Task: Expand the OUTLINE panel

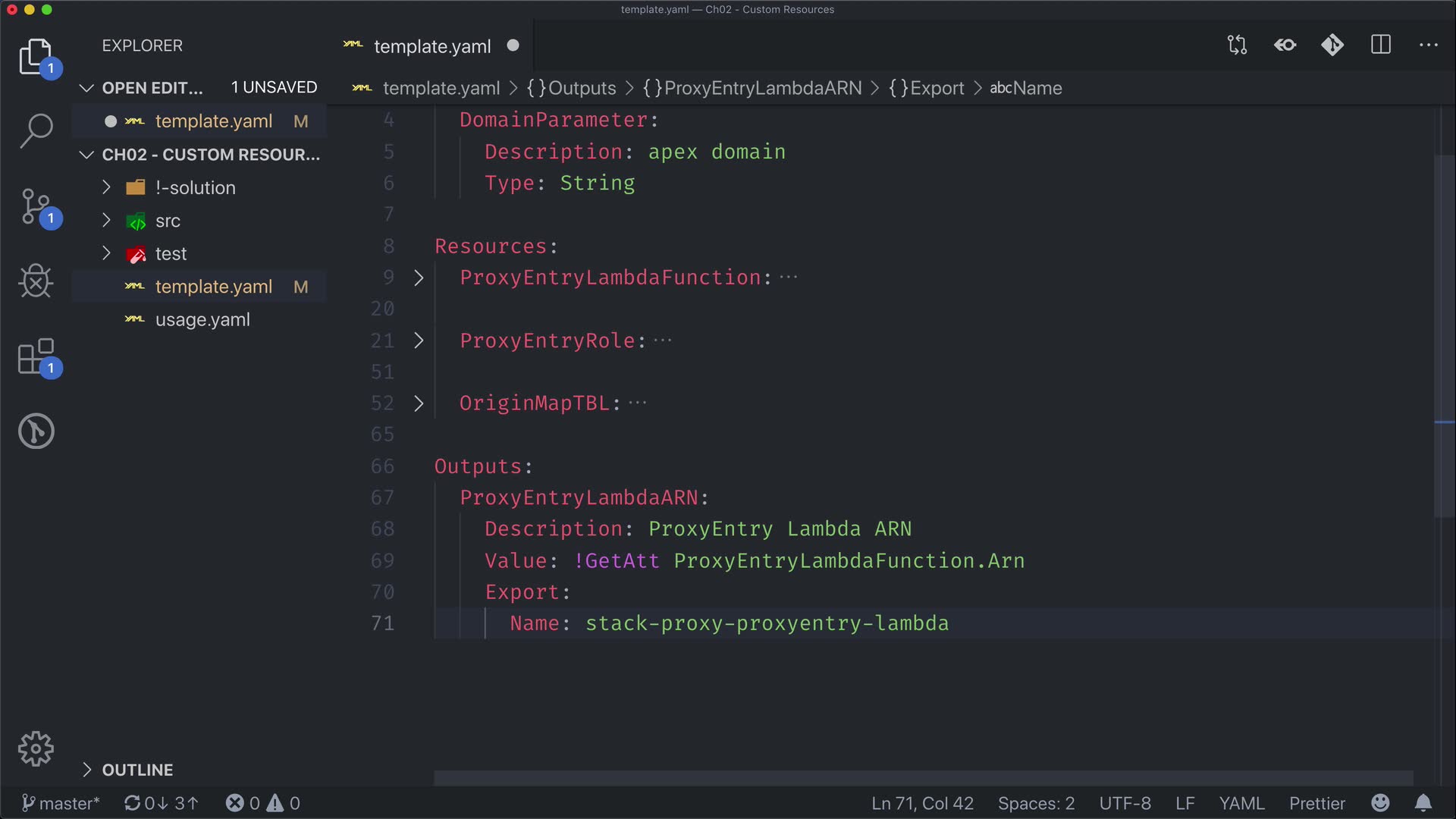Action: coord(137,770)
